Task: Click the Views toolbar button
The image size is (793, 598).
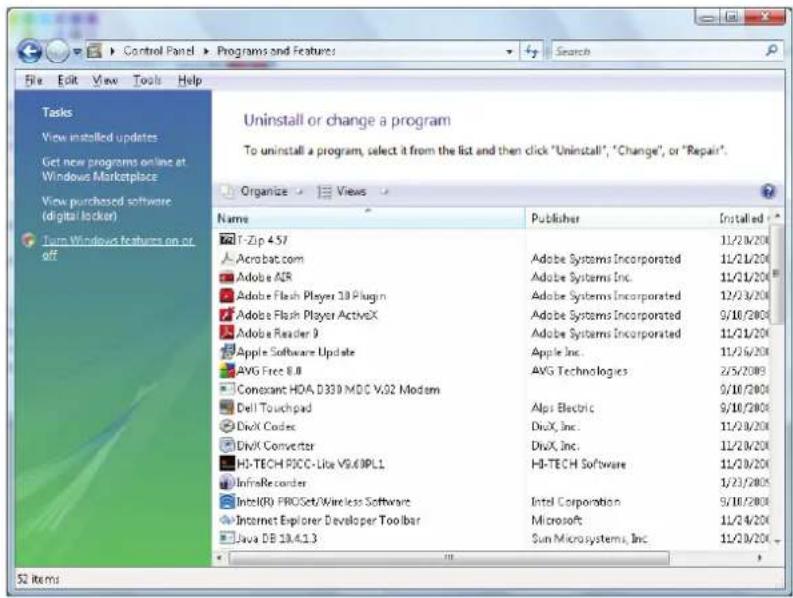Action: (342, 191)
